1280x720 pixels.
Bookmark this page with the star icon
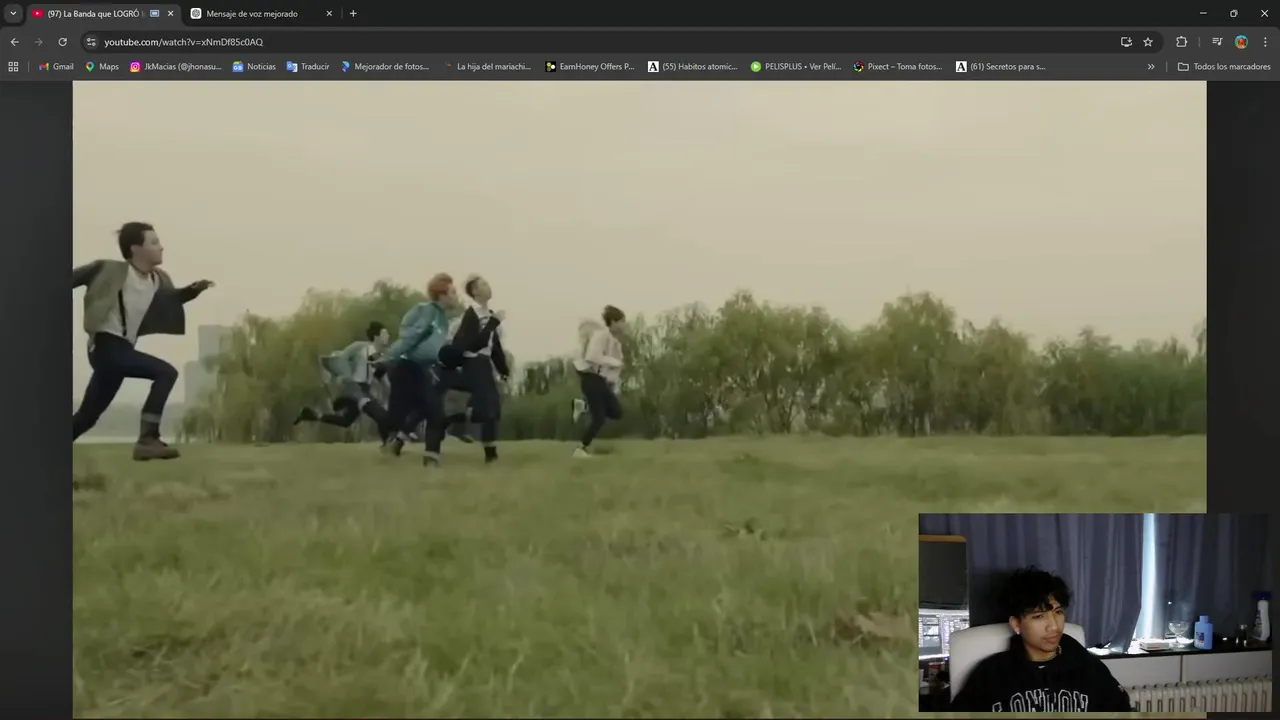click(1148, 42)
